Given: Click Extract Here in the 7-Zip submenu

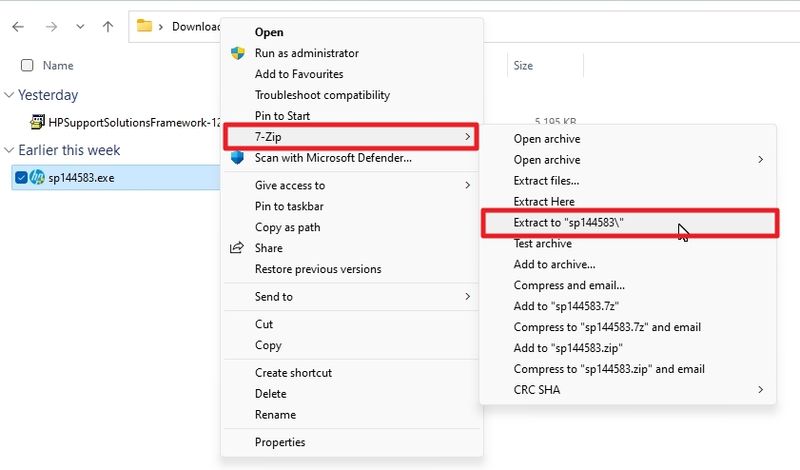Looking at the screenshot, I should (544, 202).
